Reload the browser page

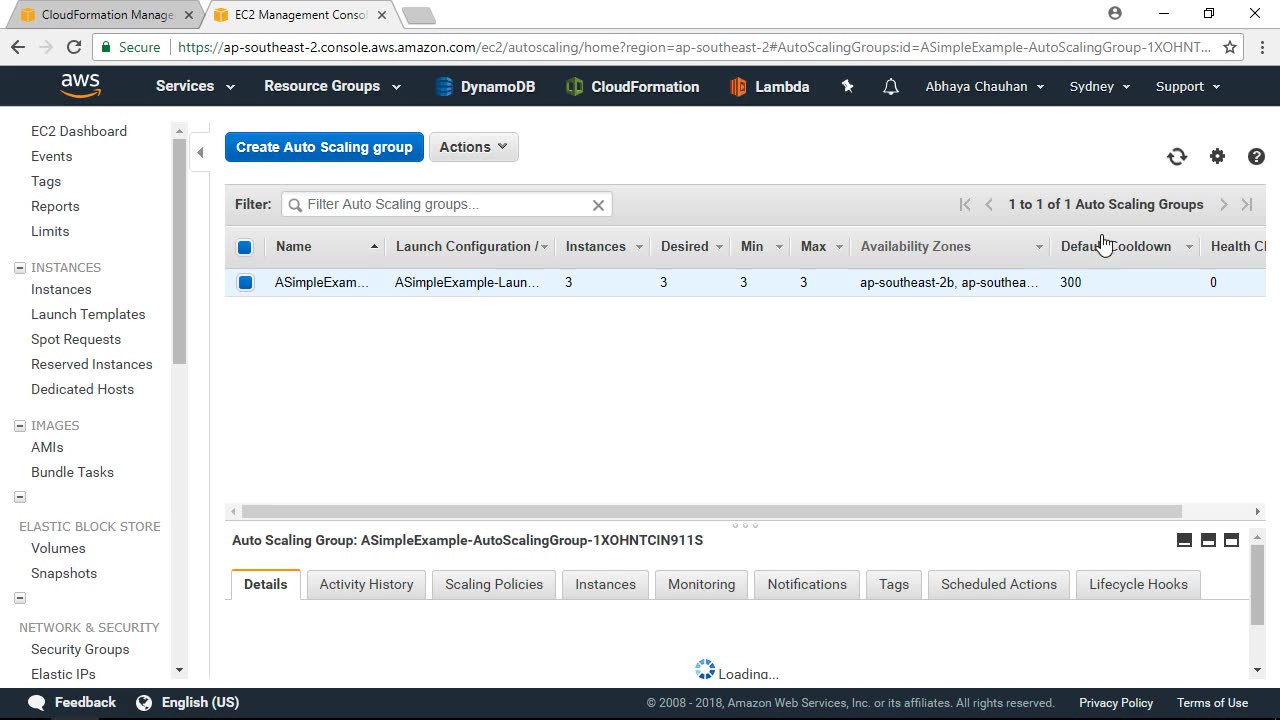(73, 47)
